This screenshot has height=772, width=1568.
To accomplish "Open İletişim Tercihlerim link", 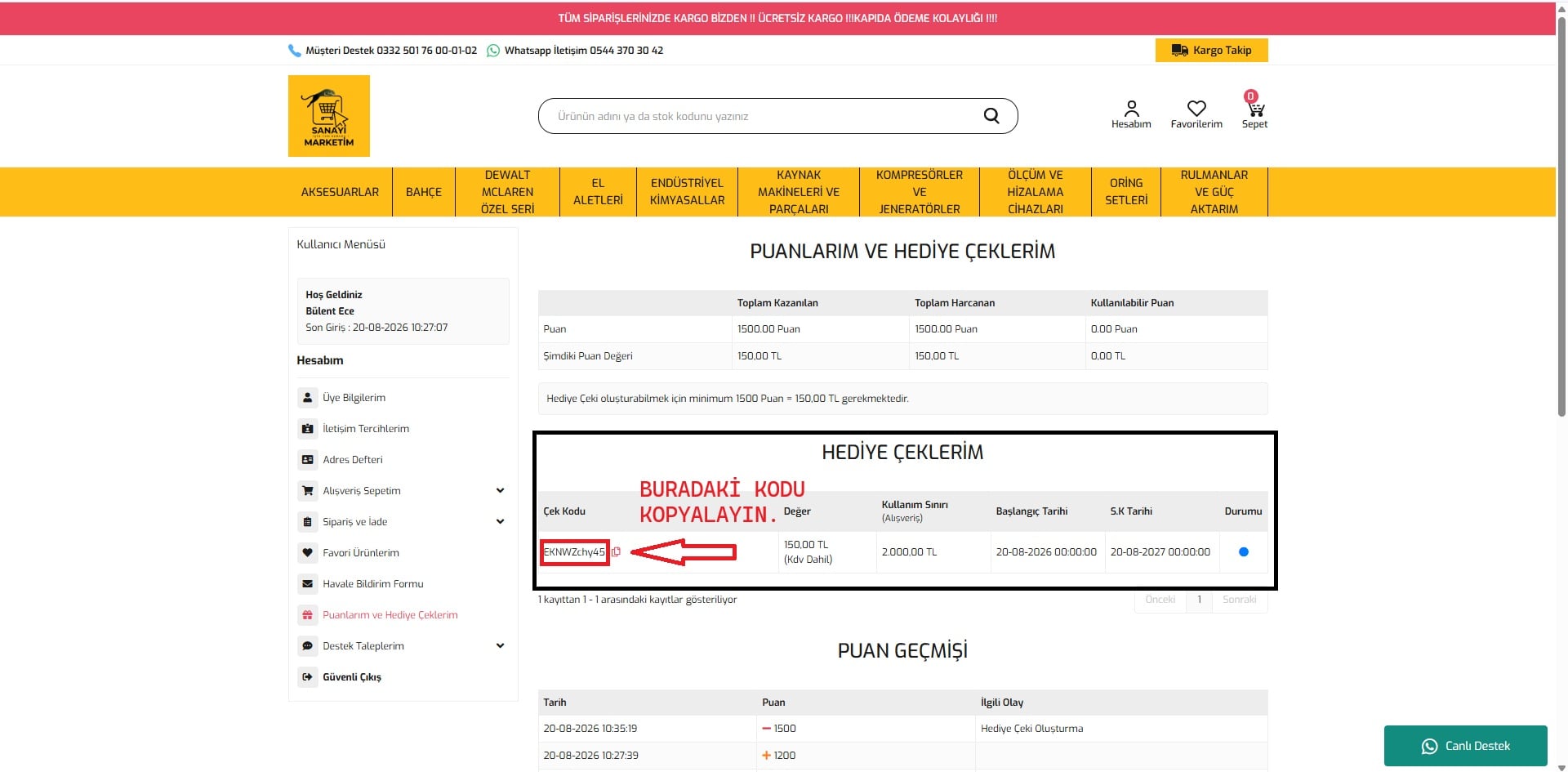I will tap(366, 429).
